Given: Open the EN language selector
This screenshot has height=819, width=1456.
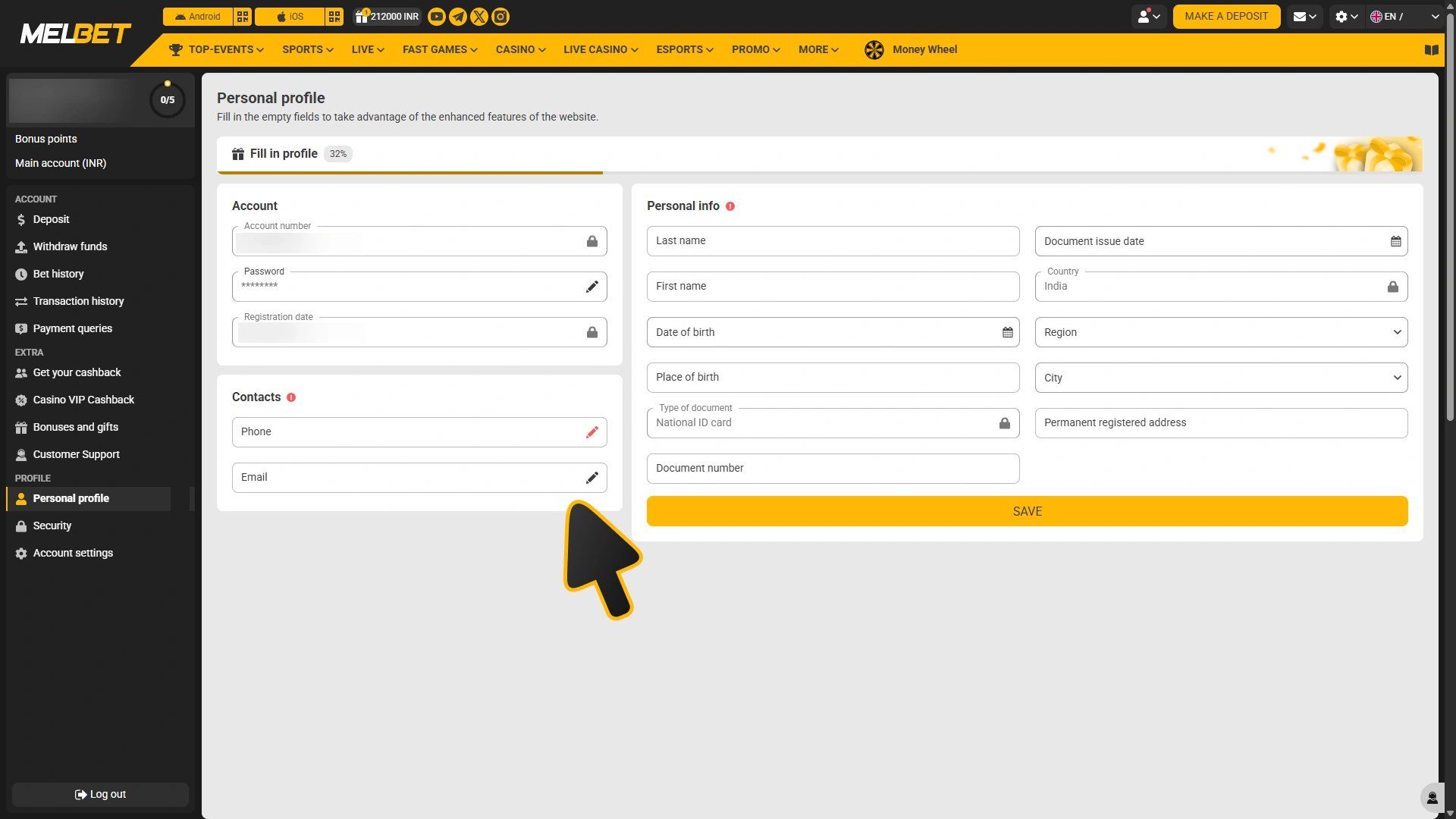Looking at the screenshot, I should click(x=1405, y=17).
